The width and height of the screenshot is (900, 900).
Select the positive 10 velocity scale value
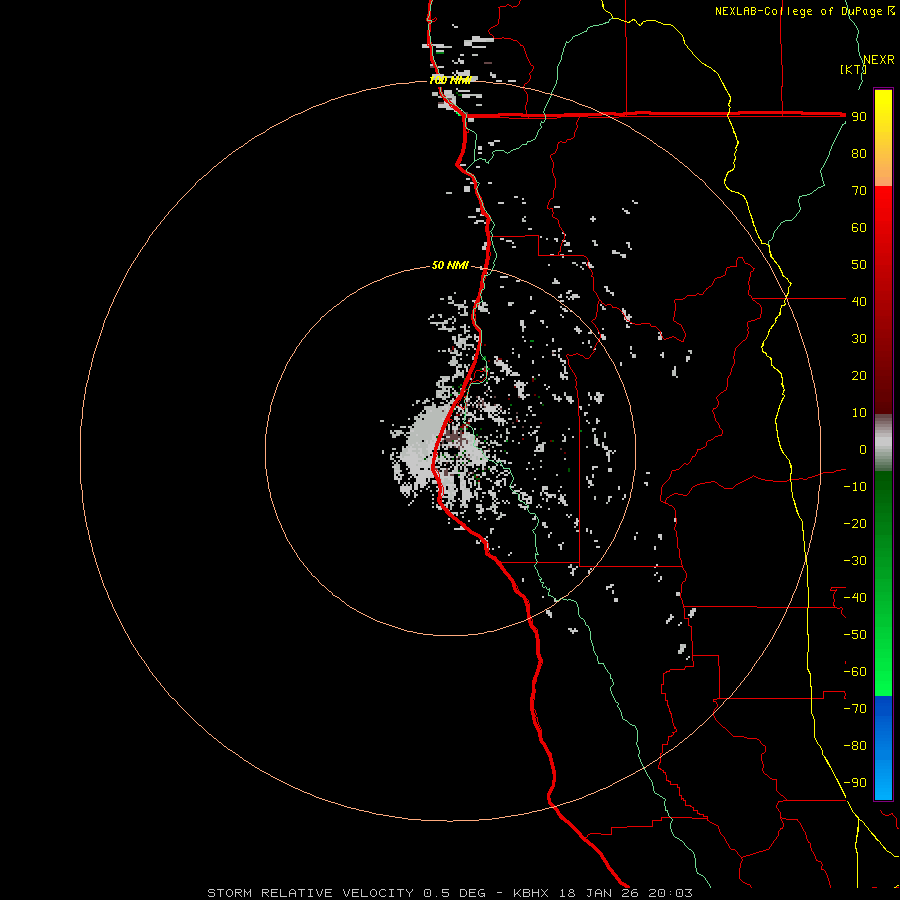(859, 413)
